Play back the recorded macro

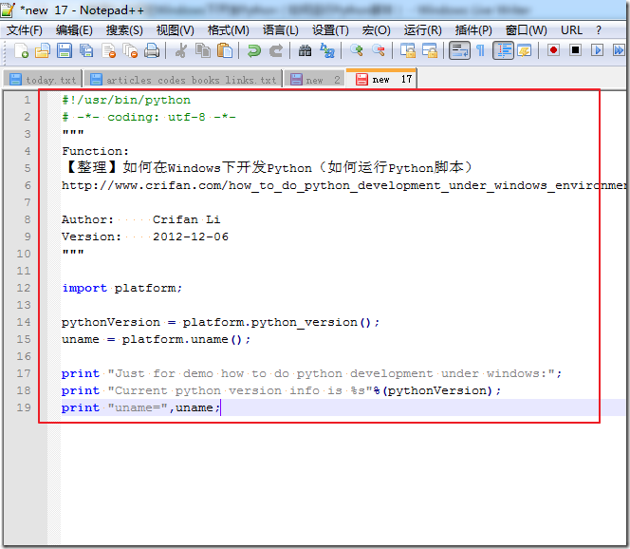pos(597,50)
